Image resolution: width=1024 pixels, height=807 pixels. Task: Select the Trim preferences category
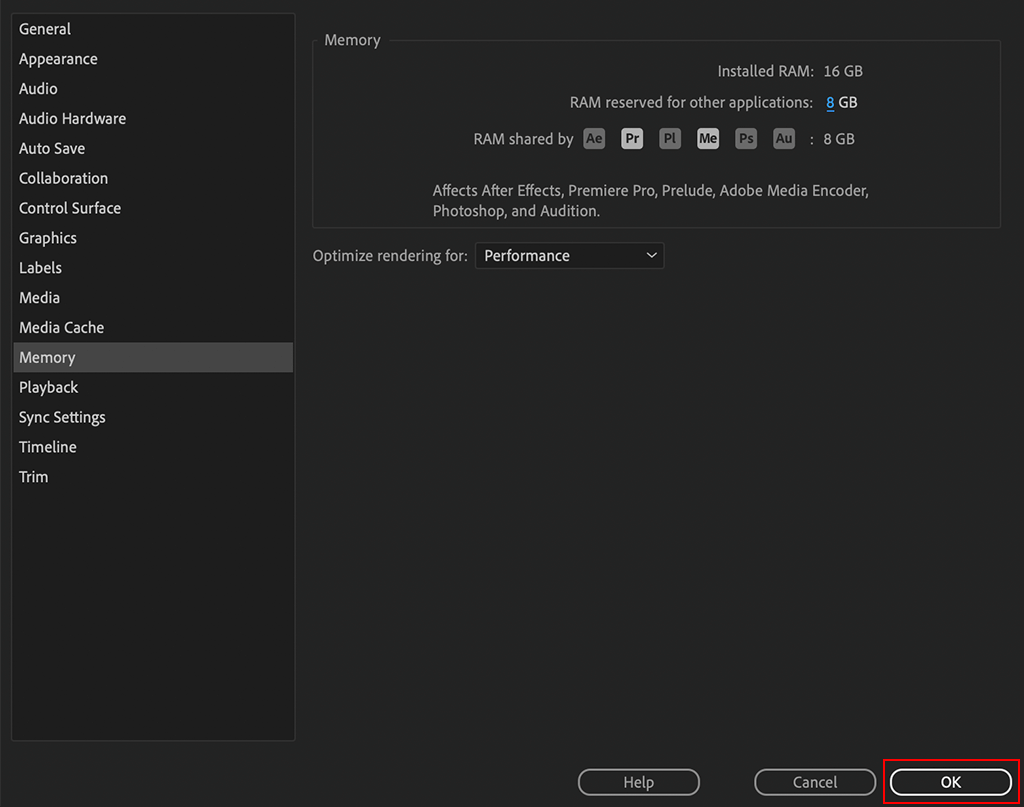(153, 477)
